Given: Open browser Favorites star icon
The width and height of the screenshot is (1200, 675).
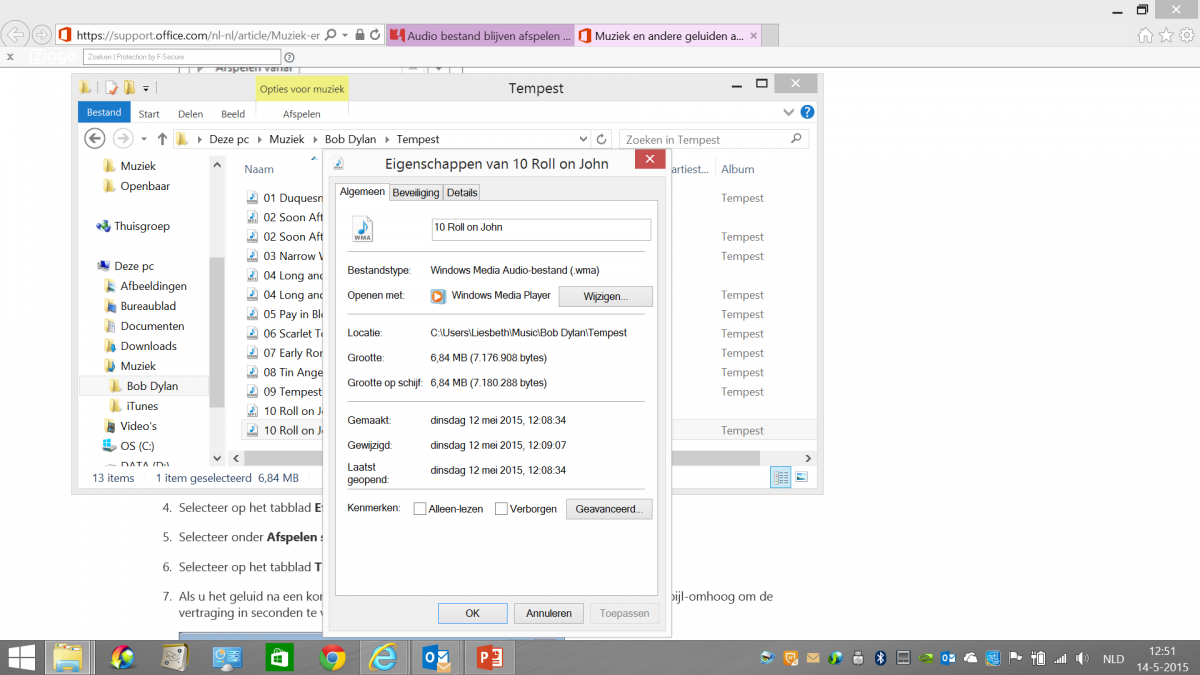Looking at the screenshot, I should click(x=1165, y=35).
